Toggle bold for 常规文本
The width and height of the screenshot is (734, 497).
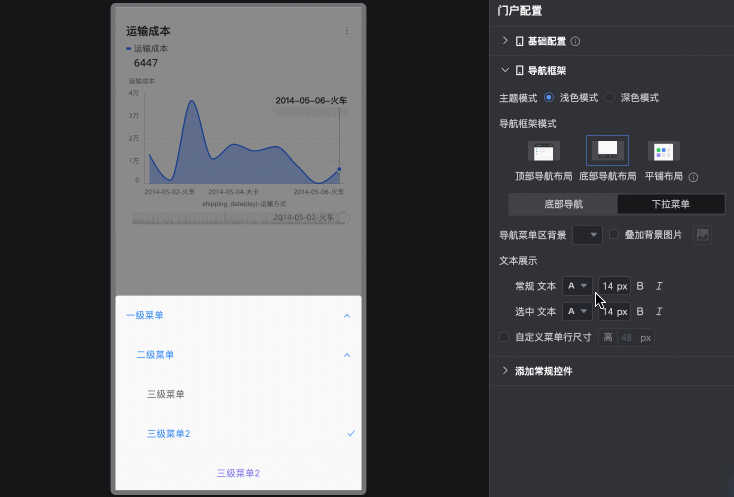[640, 286]
